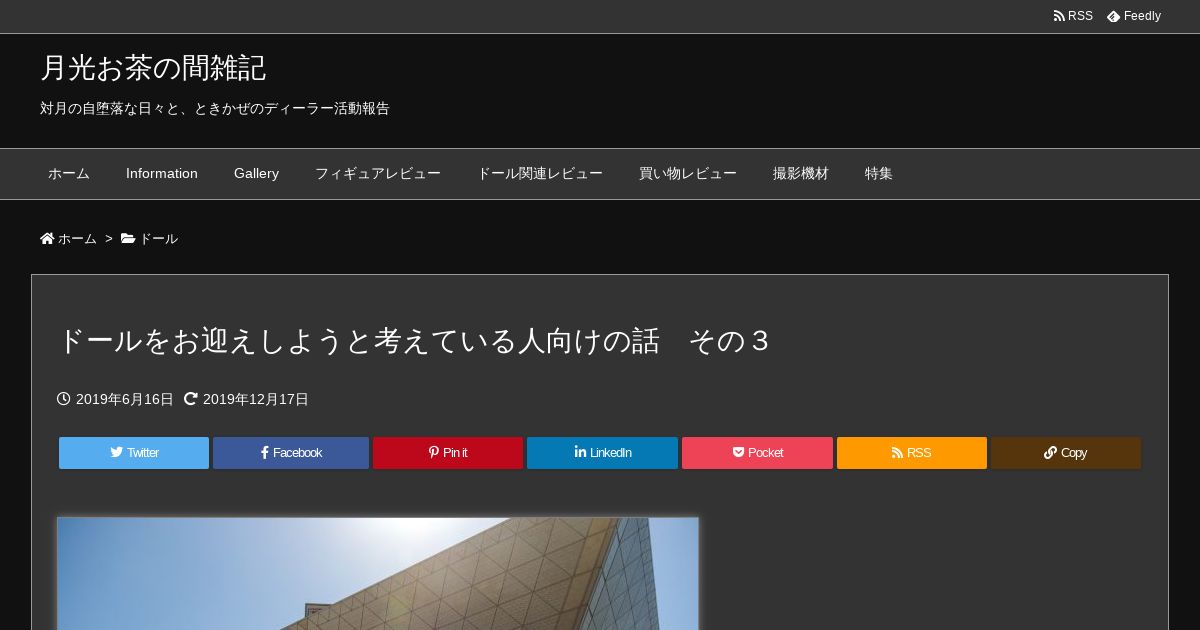Open the Feedly link in the top bar

point(1134,16)
